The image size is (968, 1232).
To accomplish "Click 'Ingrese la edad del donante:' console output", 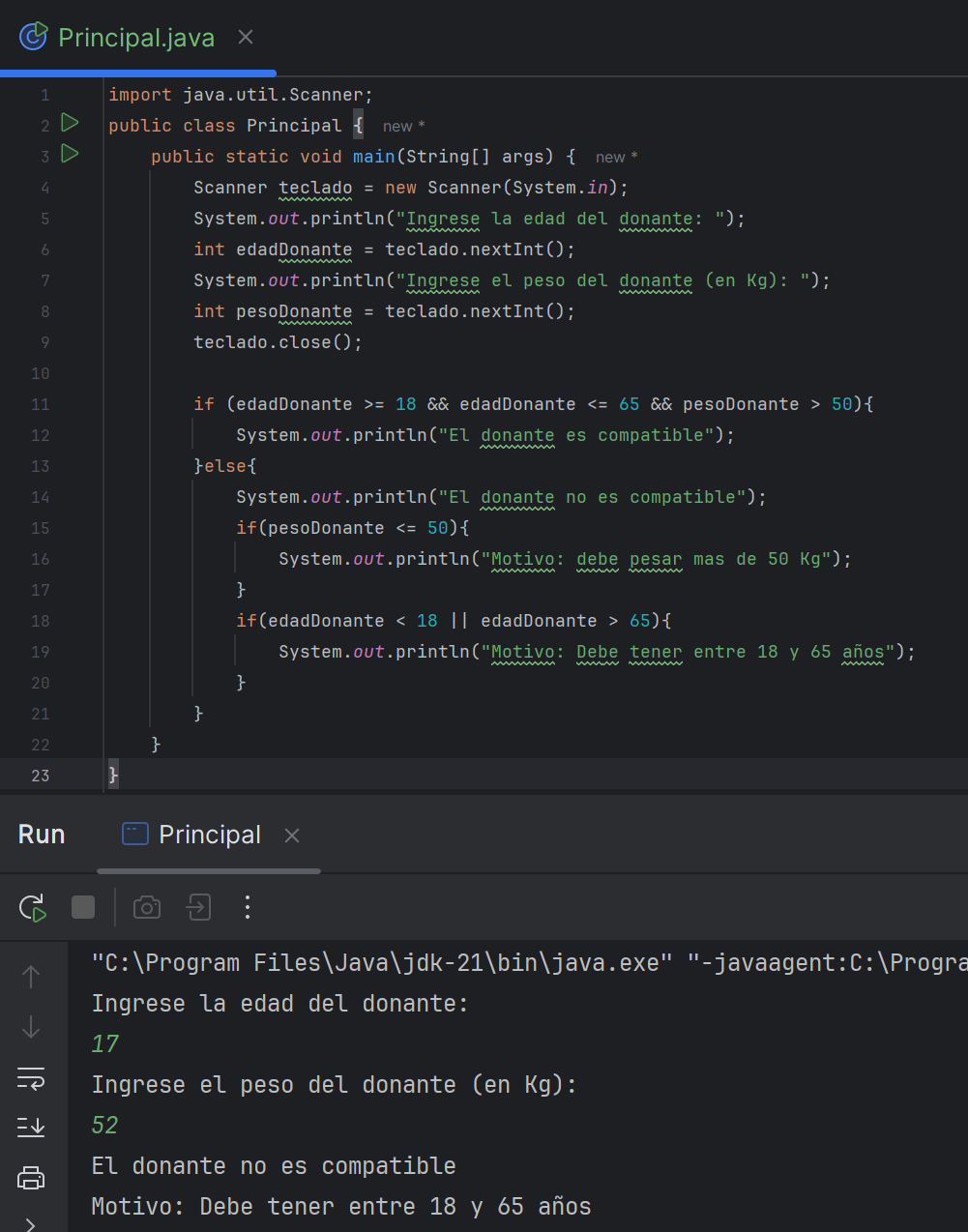I will pyautogui.click(x=279, y=1004).
